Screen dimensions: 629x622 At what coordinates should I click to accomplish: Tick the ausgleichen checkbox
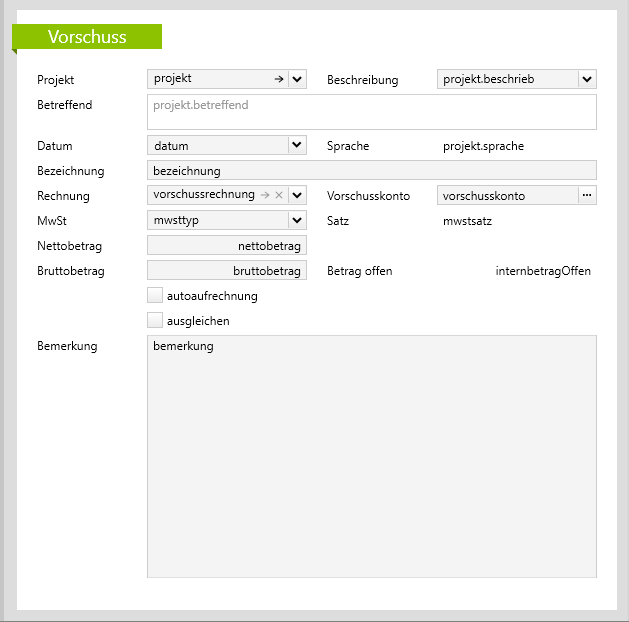[155, 321]
